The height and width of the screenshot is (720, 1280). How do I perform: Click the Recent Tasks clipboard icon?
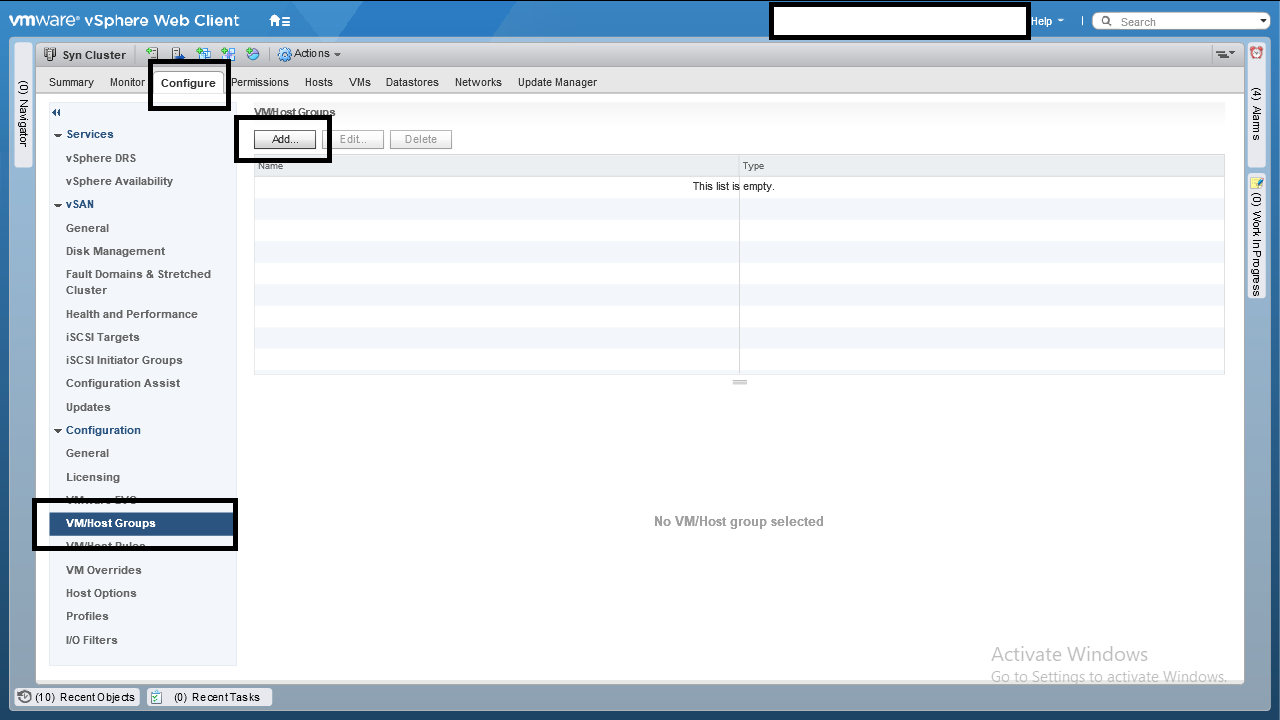[157, 697]
